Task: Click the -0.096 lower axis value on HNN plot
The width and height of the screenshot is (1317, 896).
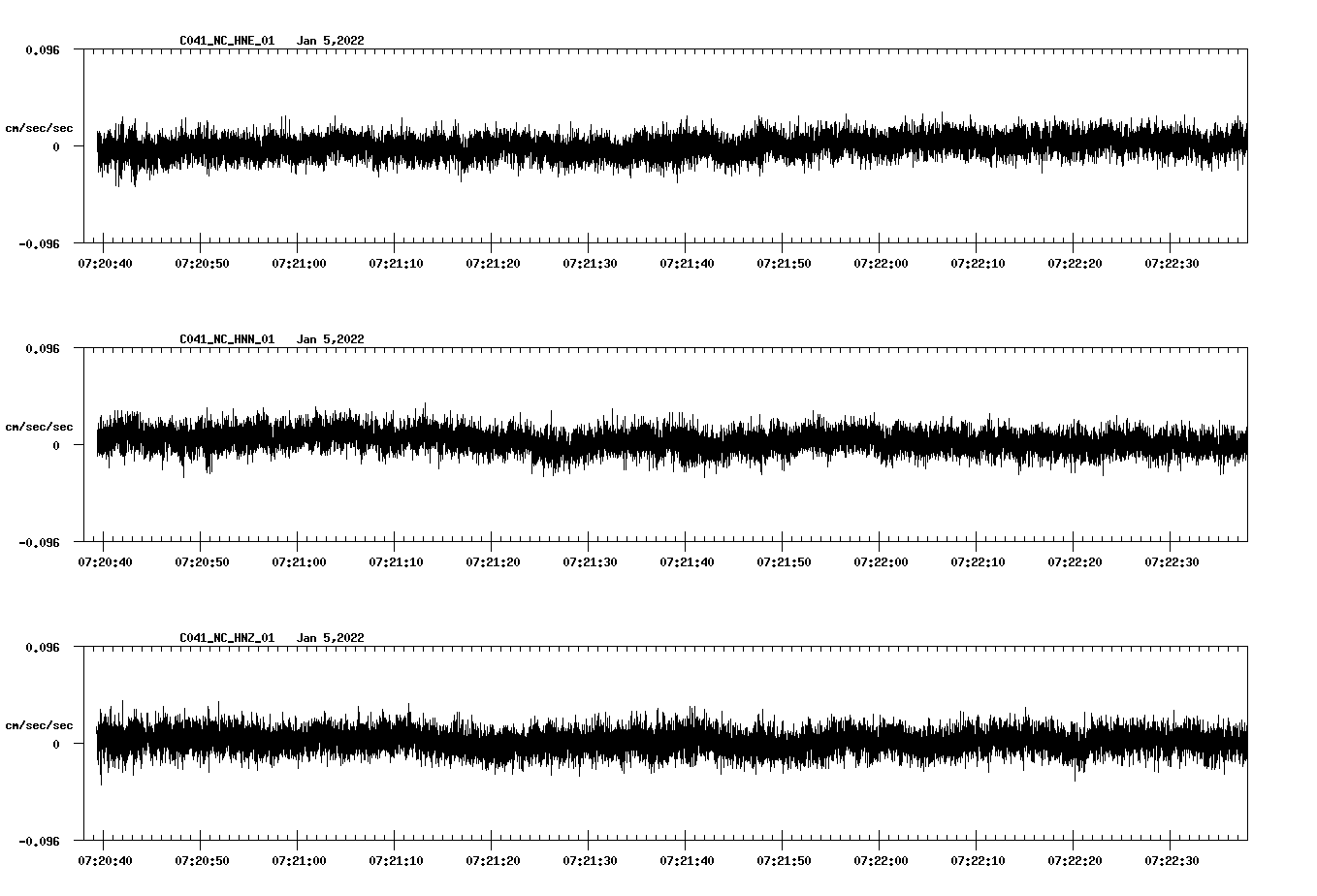Action: click(x=39, y=542)
